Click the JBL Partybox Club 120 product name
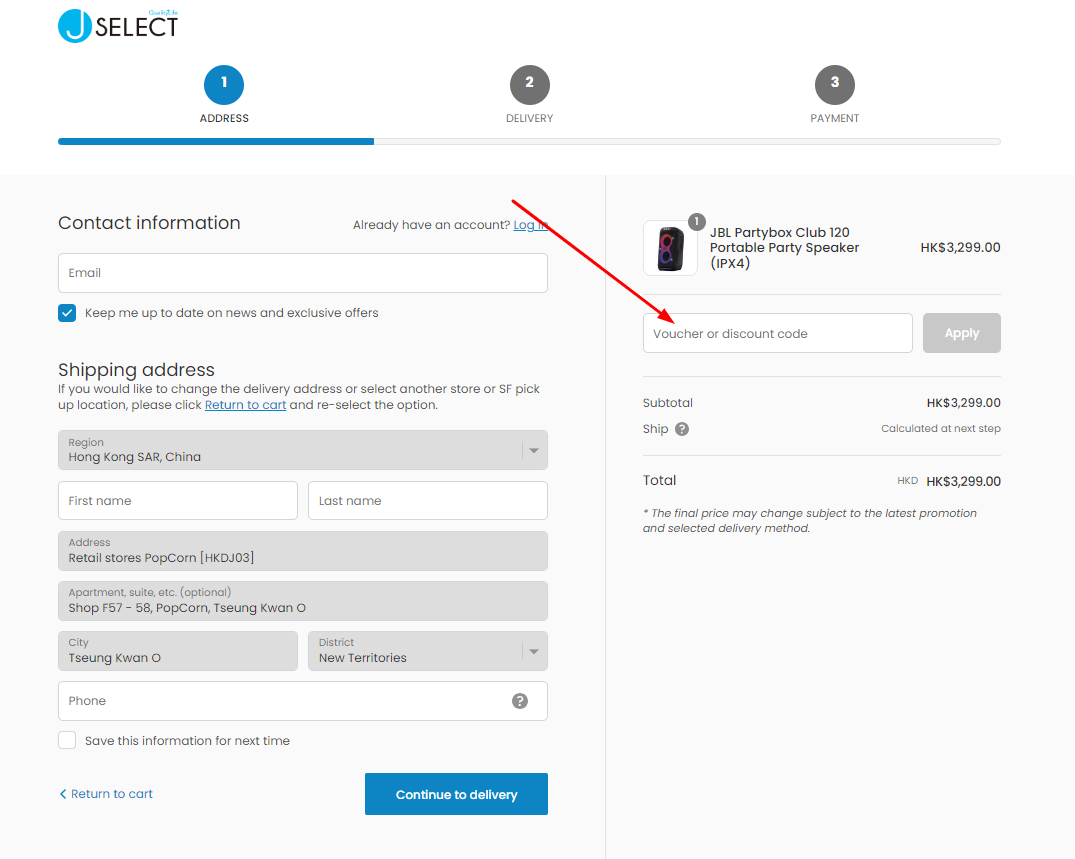1075x859 pixels. tap(784, 247)
